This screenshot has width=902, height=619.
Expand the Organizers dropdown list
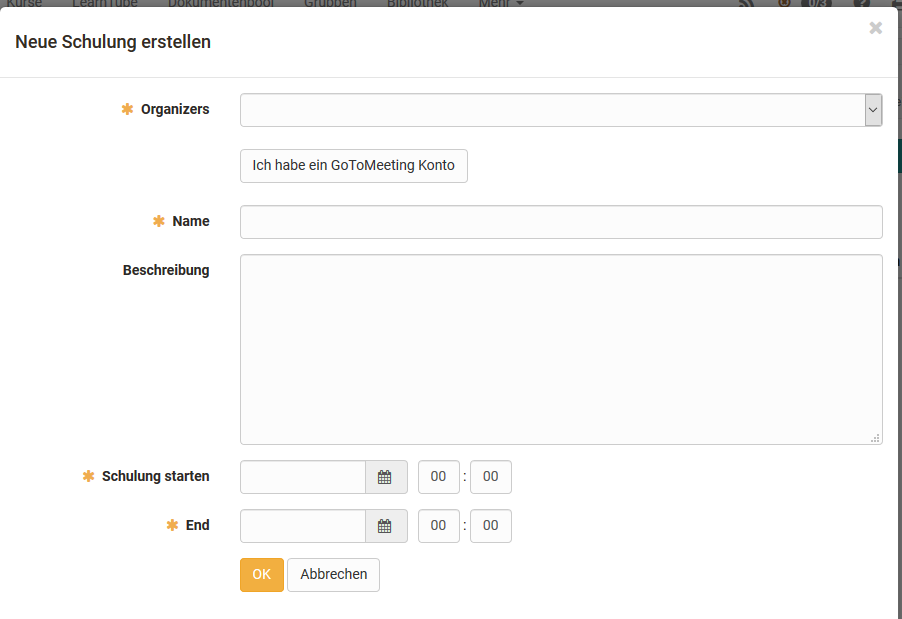pyautogui.click(x=560, y=110)
